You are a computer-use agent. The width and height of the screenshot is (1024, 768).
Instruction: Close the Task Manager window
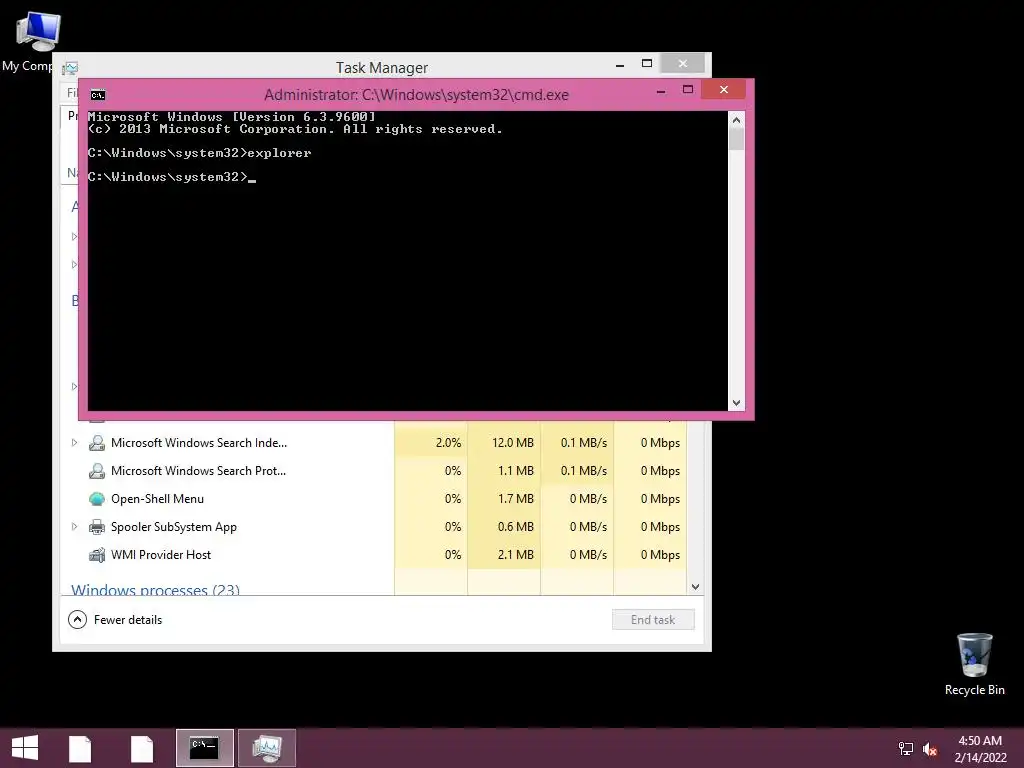(x=682, y=64)
